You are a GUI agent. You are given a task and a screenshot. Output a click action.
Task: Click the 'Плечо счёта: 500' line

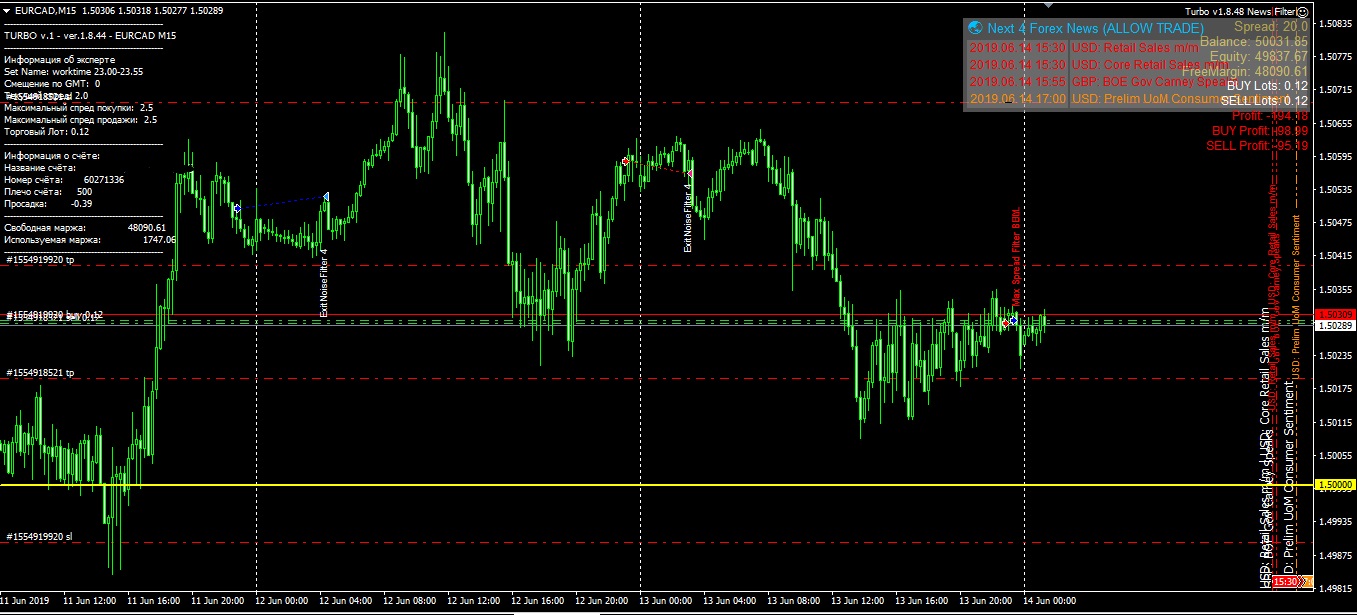point(48,192)
